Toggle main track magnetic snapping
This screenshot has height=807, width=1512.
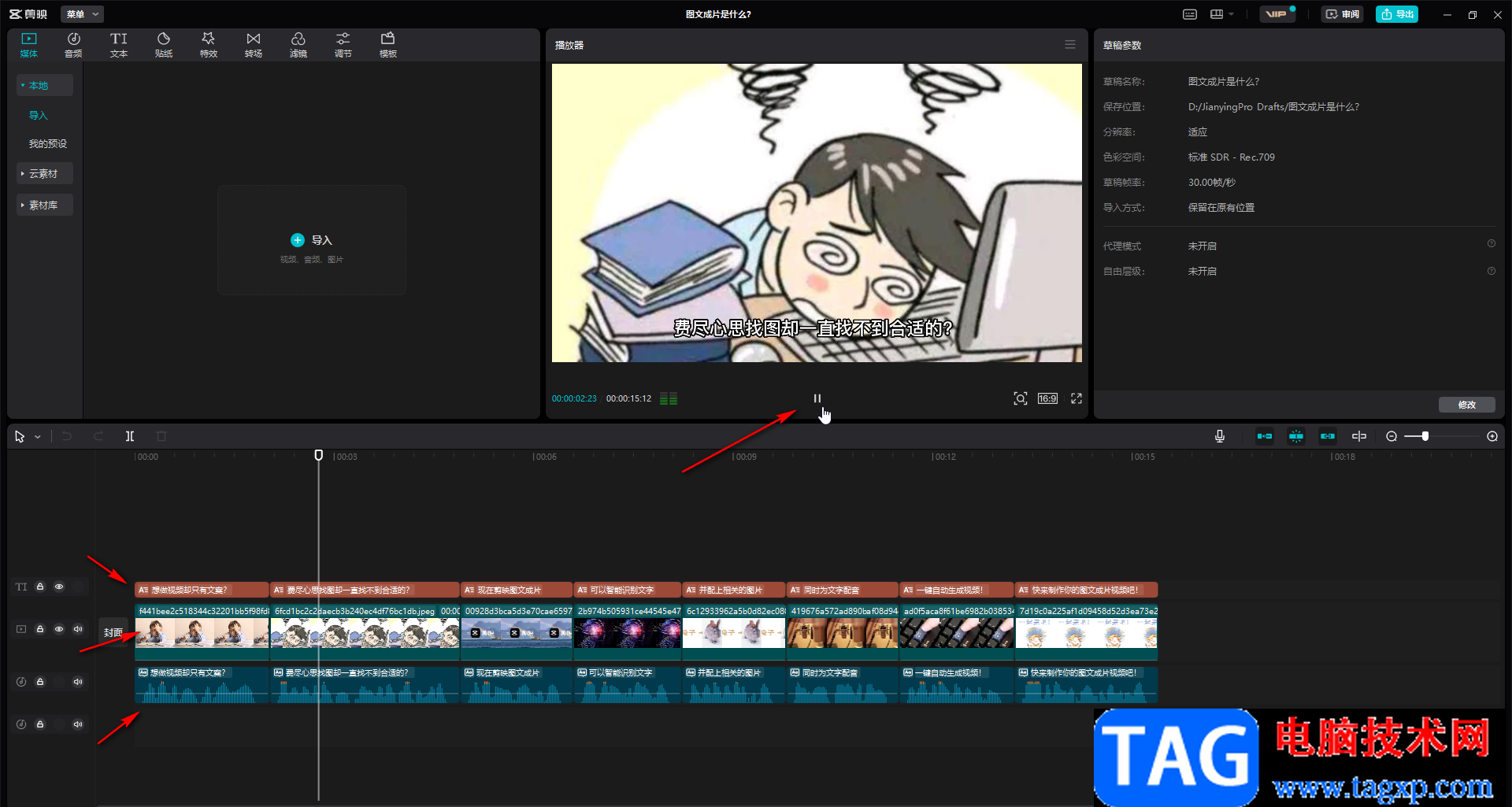(x=1265, y=436)
